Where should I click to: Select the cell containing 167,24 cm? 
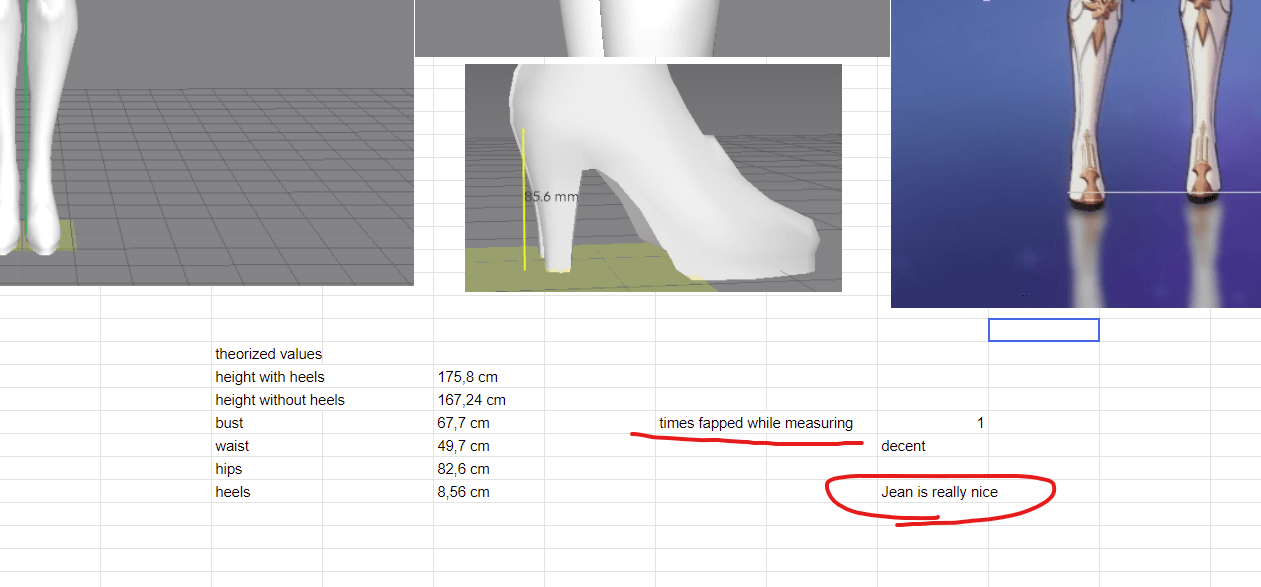tap(472, 400)
